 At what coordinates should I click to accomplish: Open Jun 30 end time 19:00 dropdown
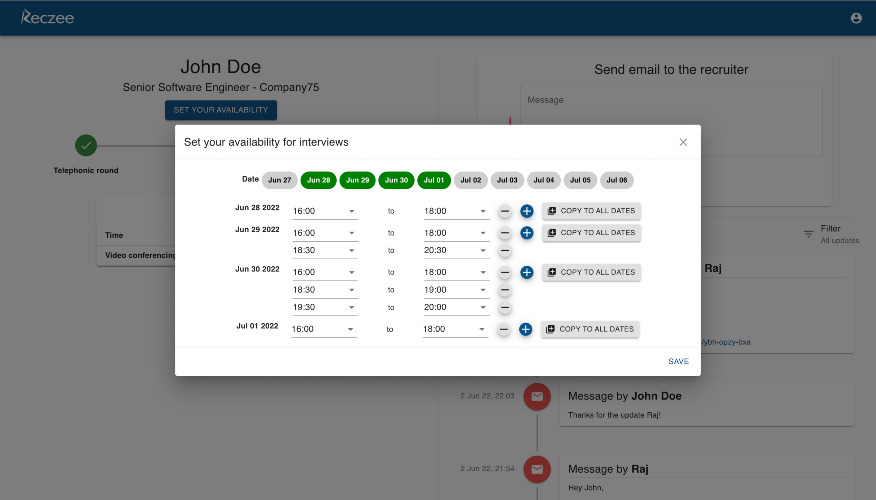[456, 290]
